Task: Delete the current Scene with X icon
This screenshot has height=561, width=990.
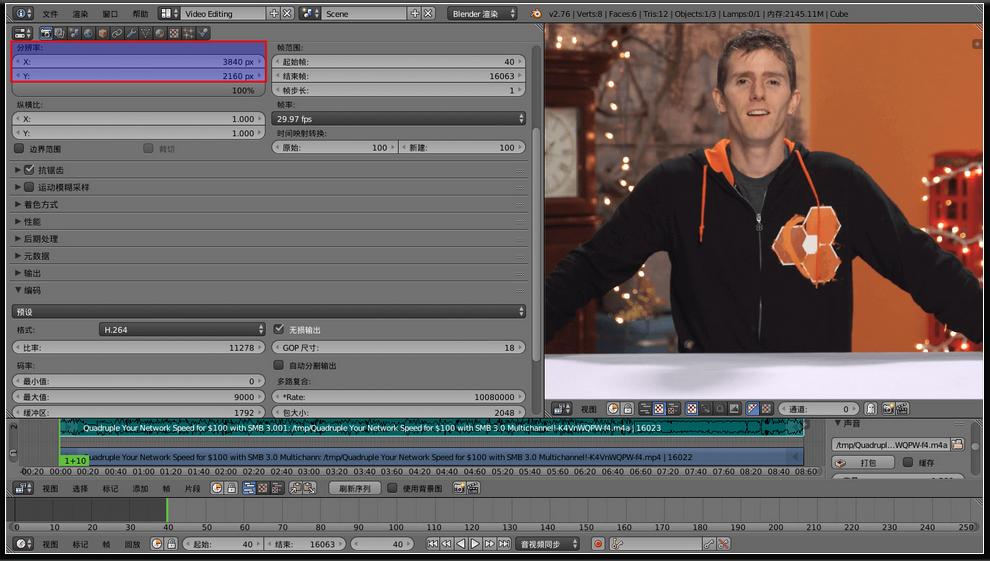Action: pyautogui.click(x=428, y=13)
